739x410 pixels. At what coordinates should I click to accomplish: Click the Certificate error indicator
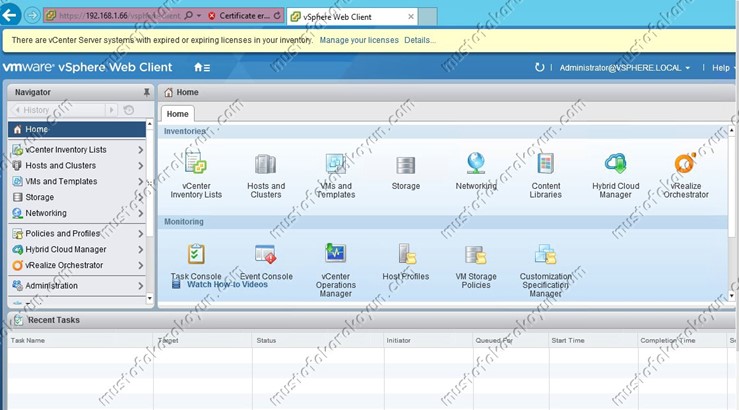tap(239, 16)
